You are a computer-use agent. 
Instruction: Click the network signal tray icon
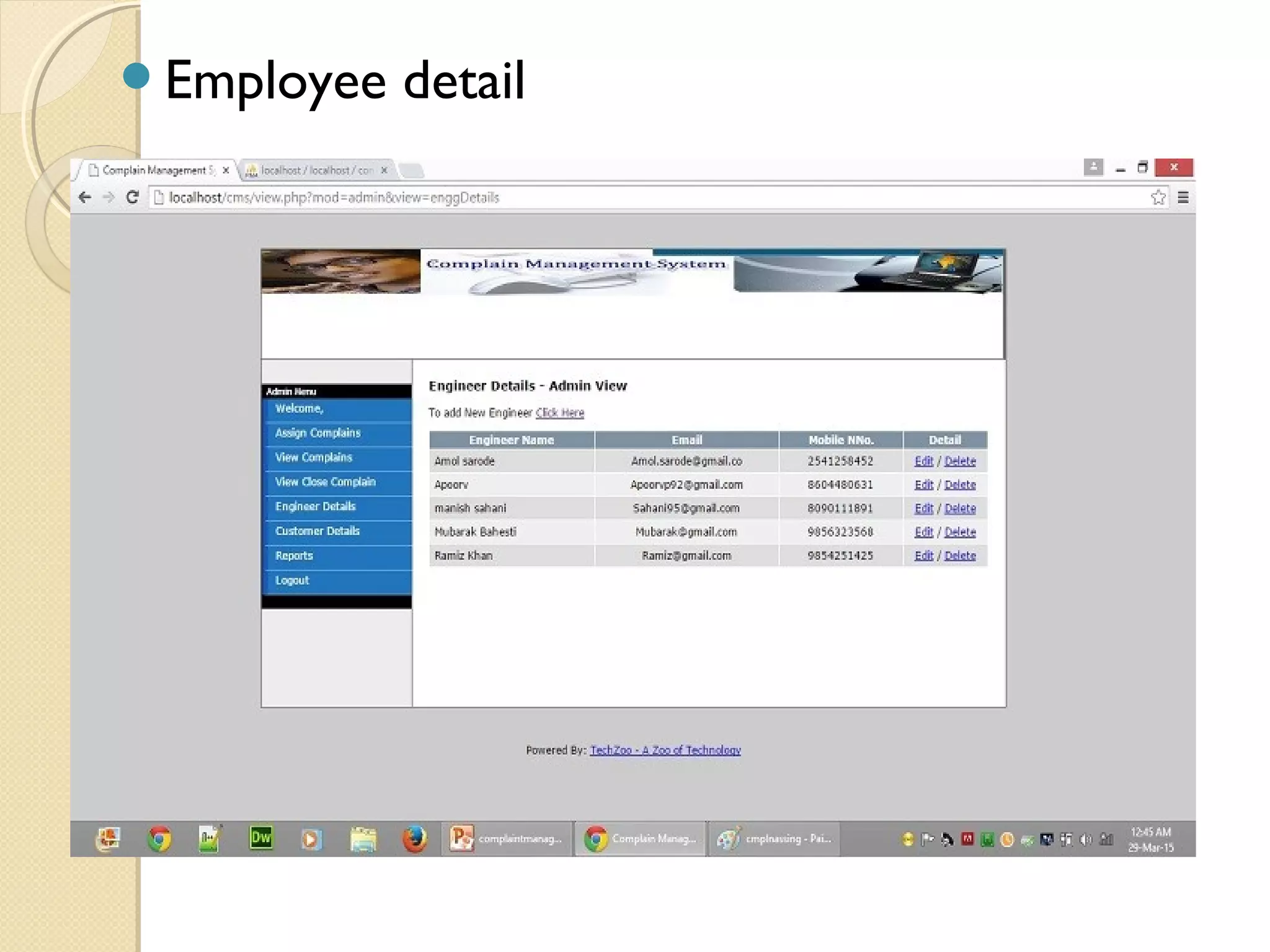point(1106,840)
